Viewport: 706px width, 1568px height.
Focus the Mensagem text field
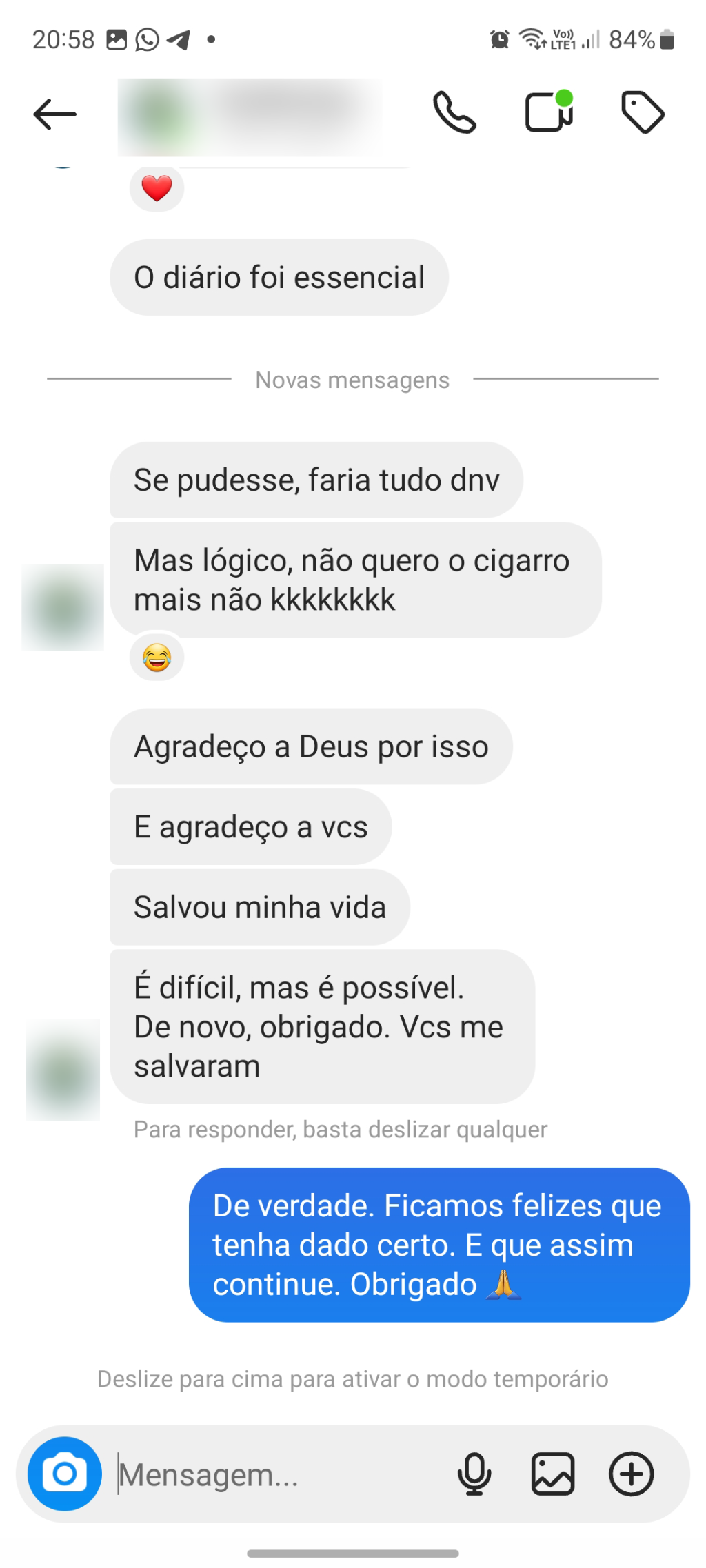276,1474
